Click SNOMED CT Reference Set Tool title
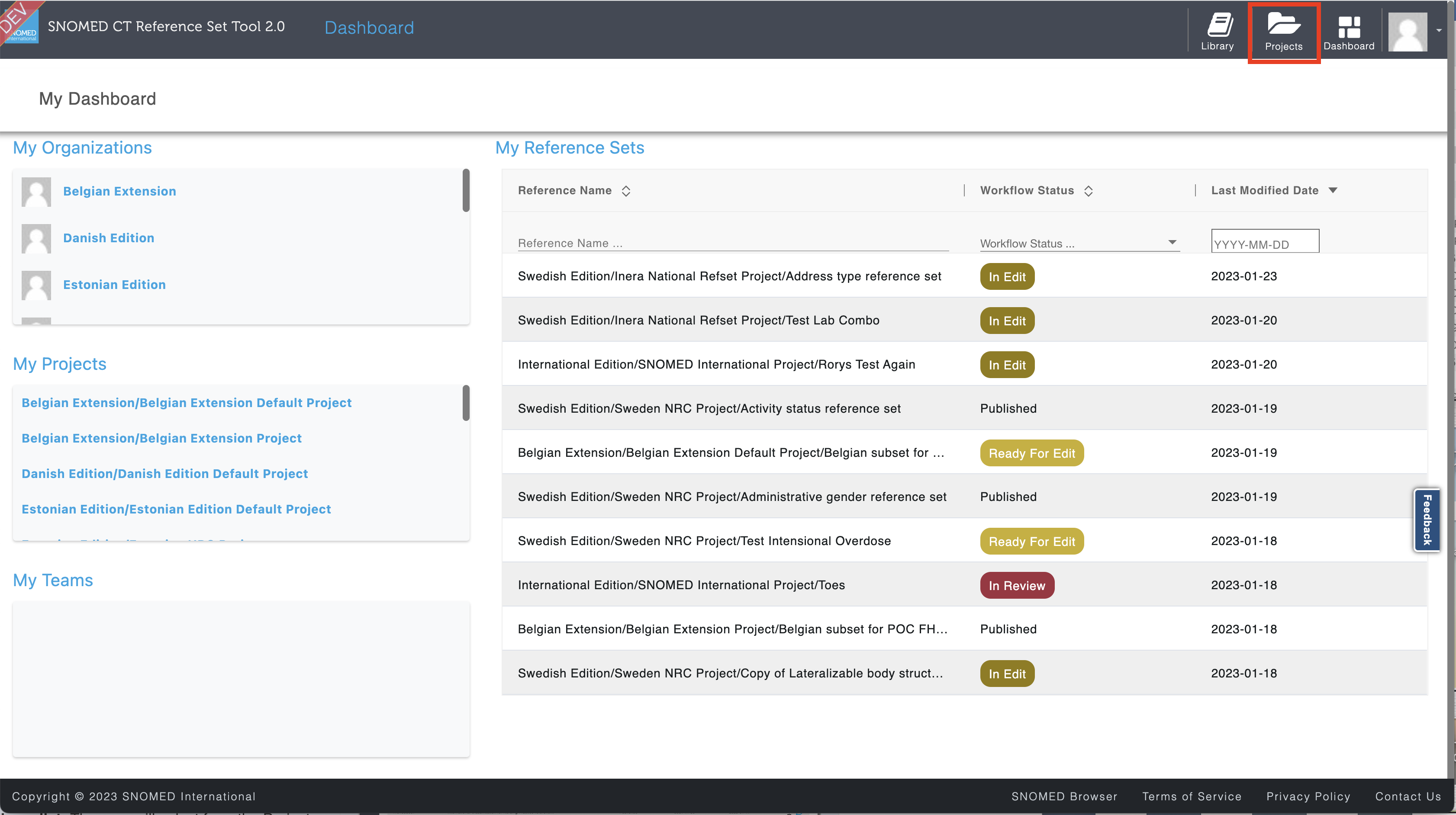The image size is (1456, 815). tap(166, 26)
